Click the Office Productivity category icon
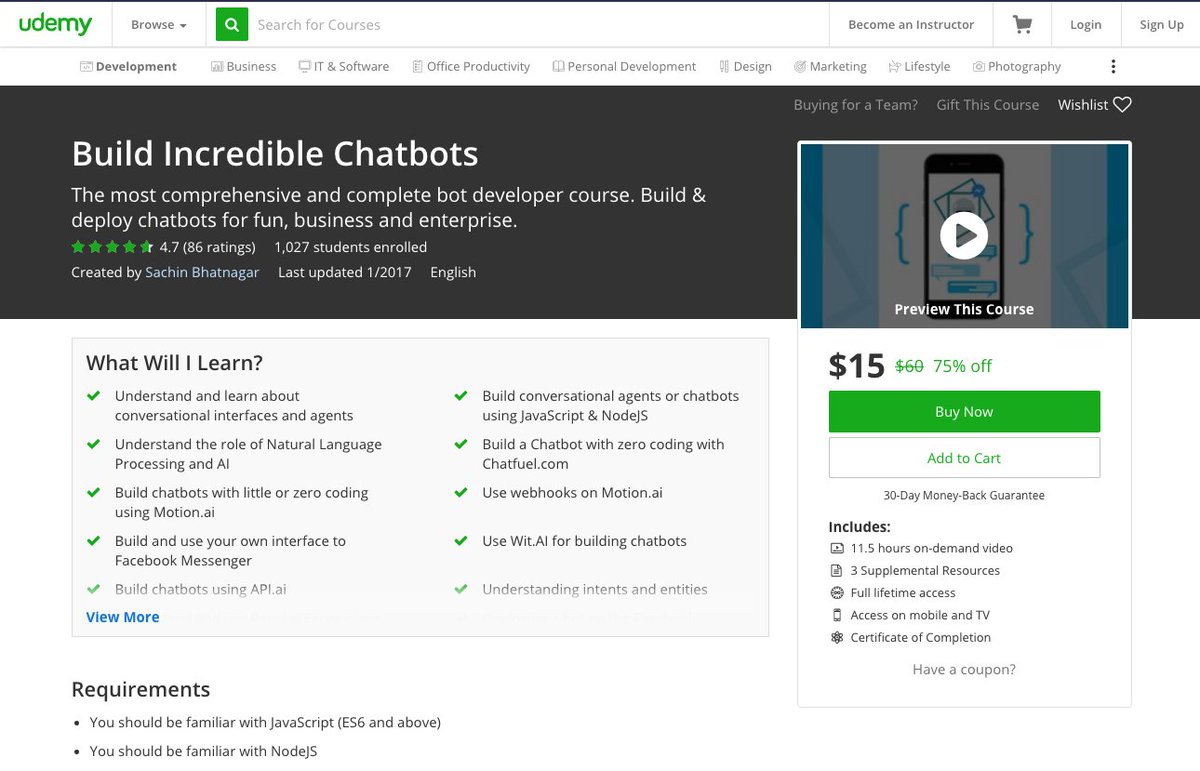The width and height of the screenshot is (1200, 771). (417, 67)
